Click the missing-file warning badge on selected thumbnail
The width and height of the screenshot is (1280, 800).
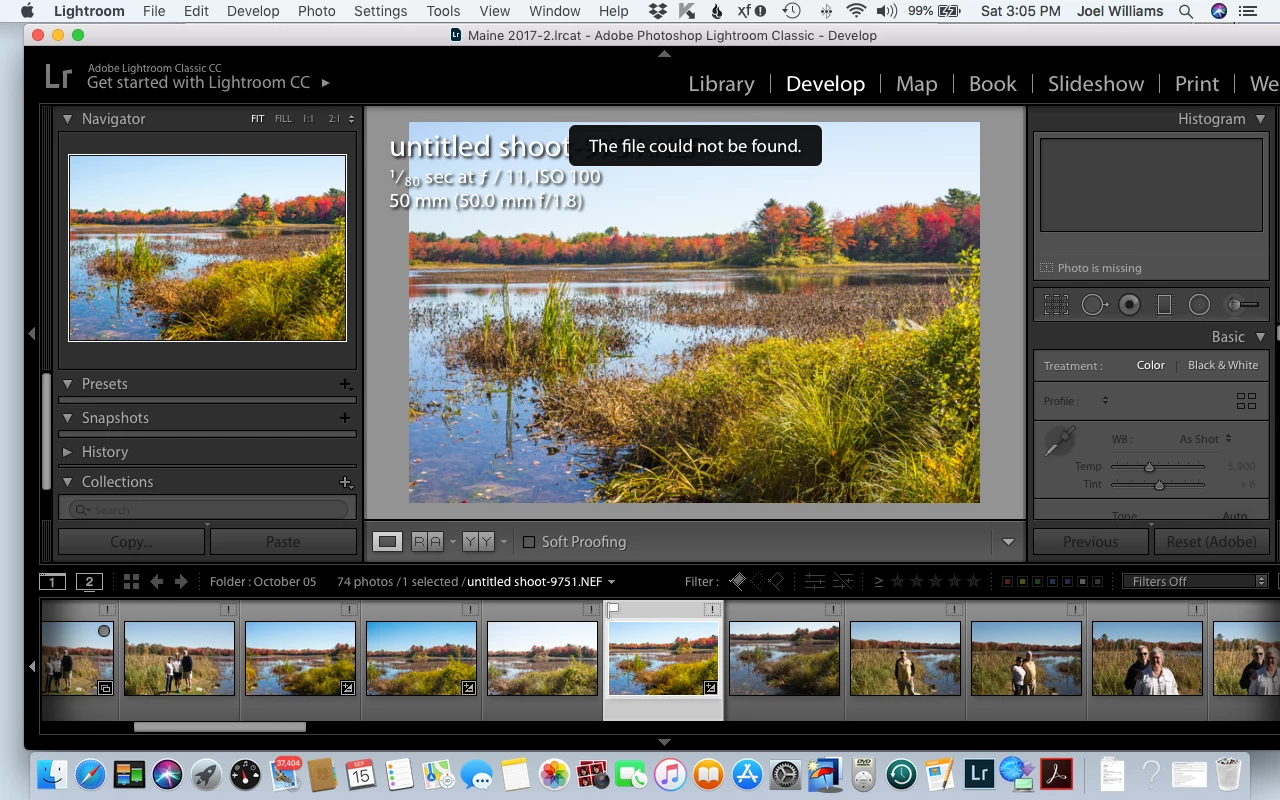711,609
